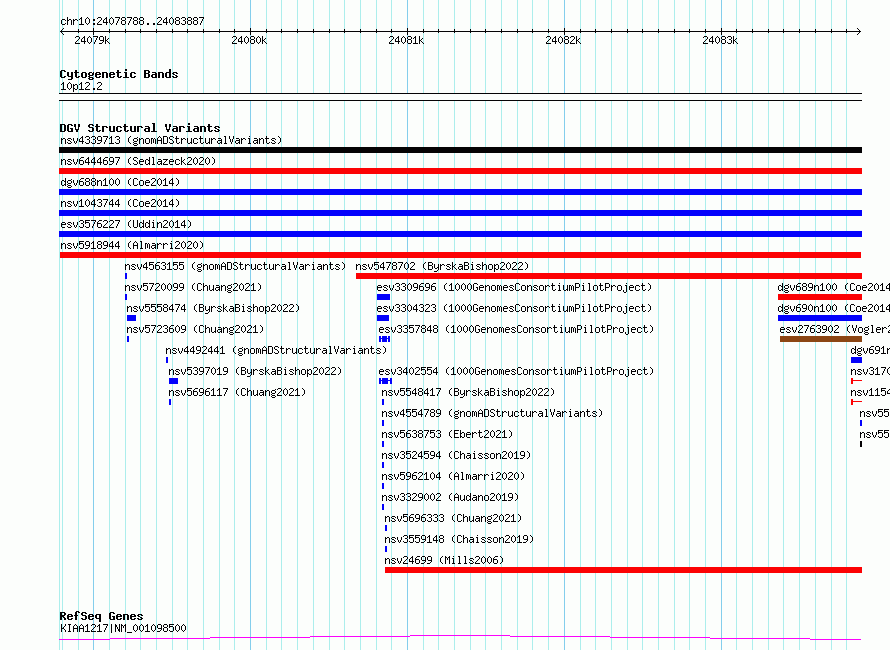Screen dimensions: 890x650
Task: Click the esv3309696 blue glyph
Action: pyautogui.click(x=383, y=297)
